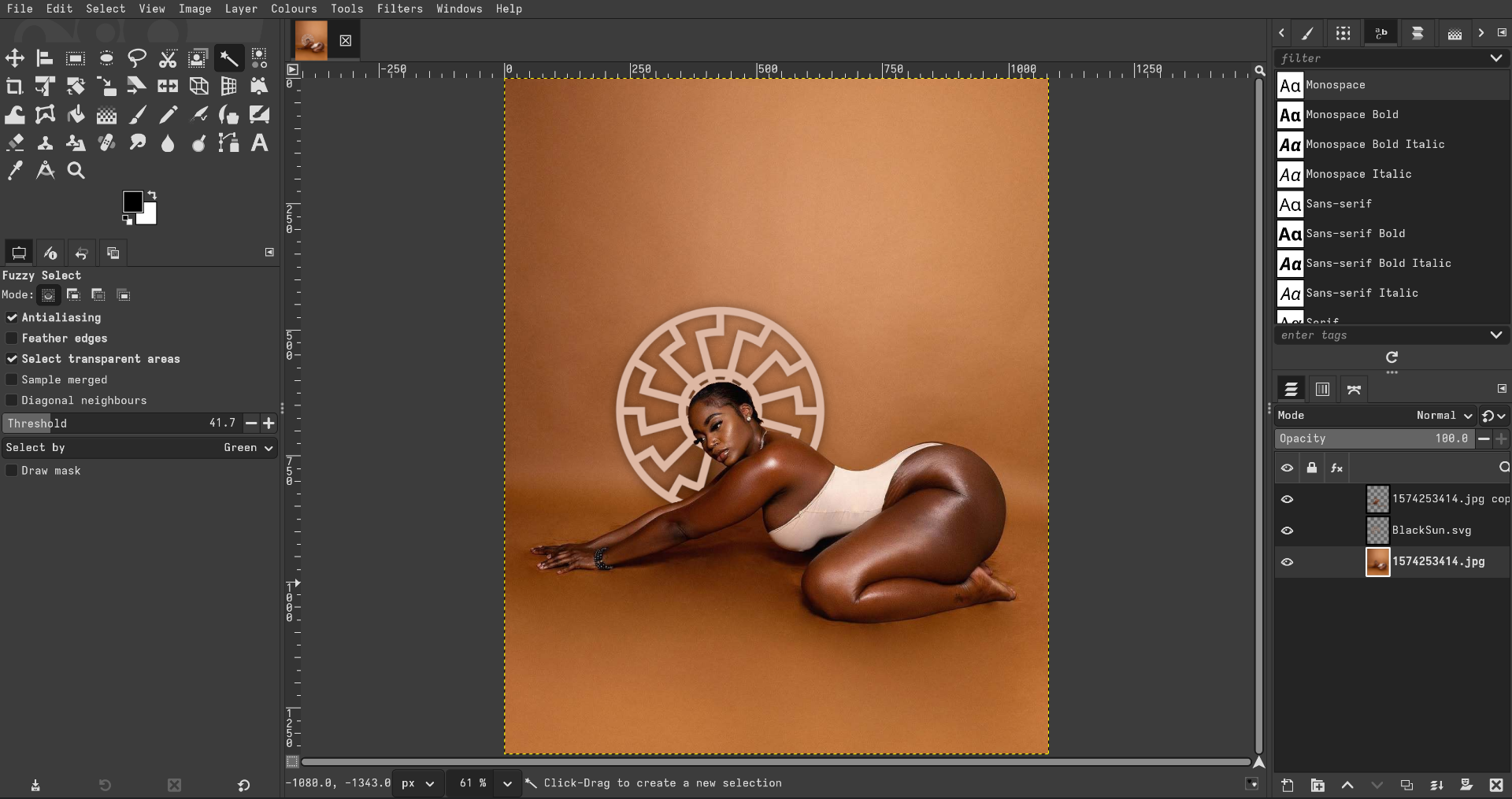Create a new layer
This screenshot has height=799, width=1512.
pyautogui.click(x=1288, y=785)
